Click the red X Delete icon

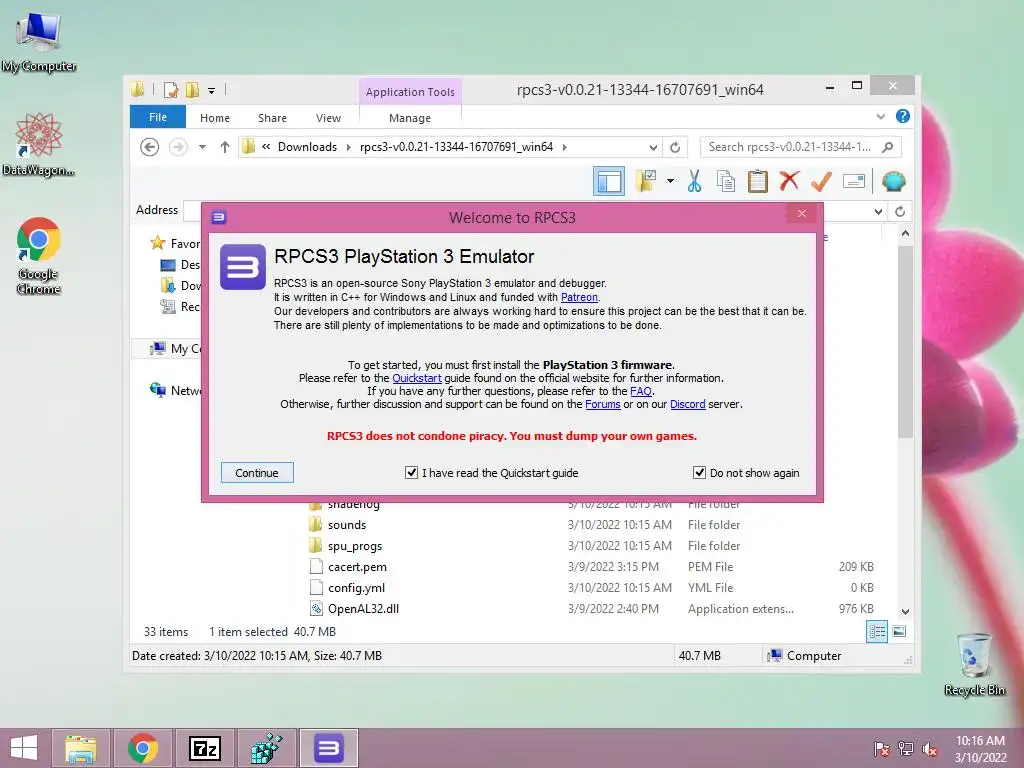789,181
